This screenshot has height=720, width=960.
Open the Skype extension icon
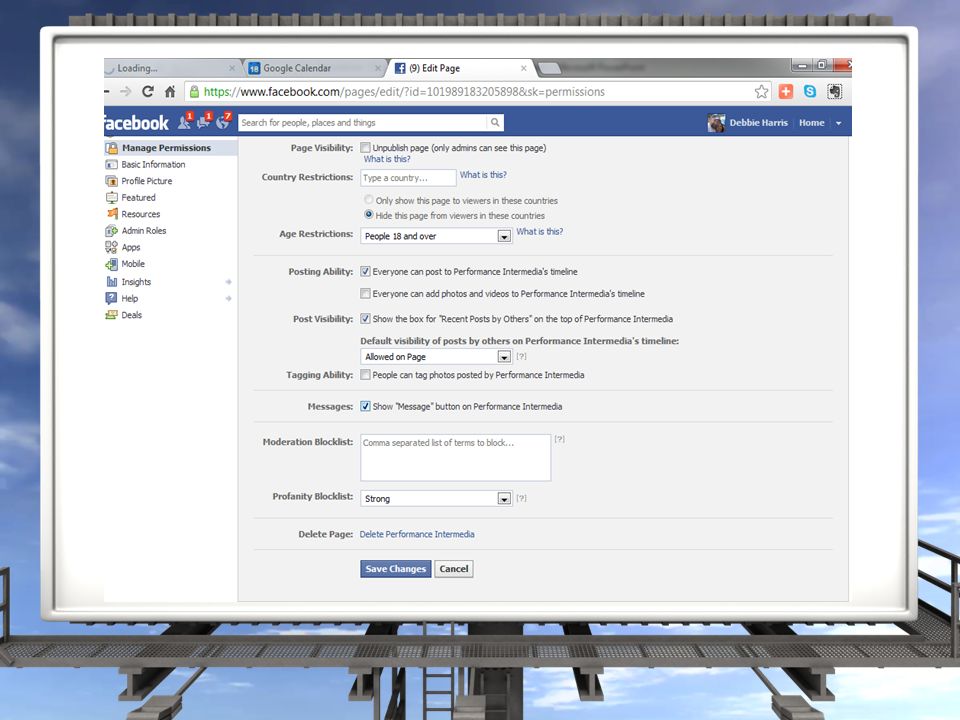[810, 92]
